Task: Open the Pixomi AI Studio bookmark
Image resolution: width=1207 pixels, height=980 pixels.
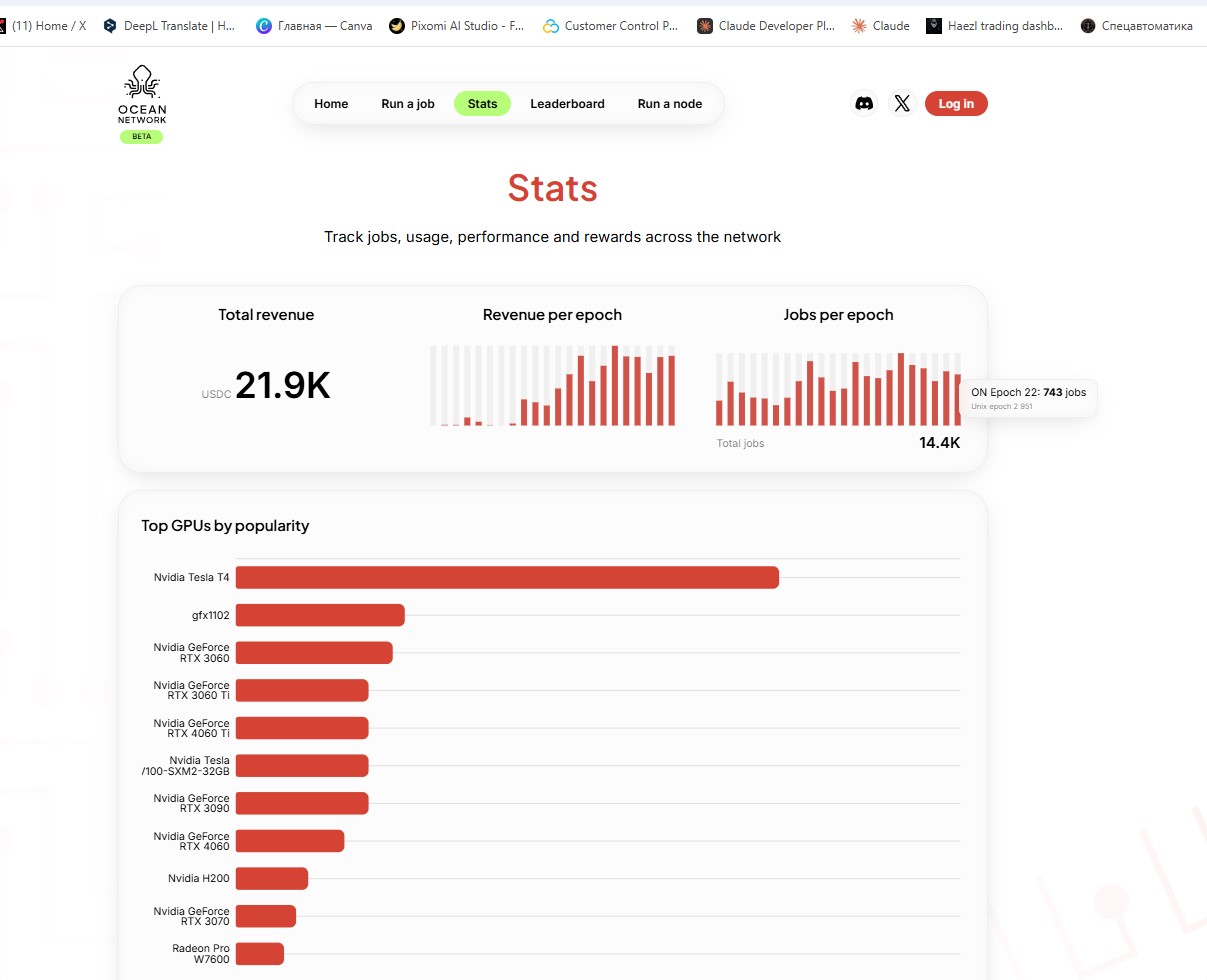Action: click(x=457, y=26)
